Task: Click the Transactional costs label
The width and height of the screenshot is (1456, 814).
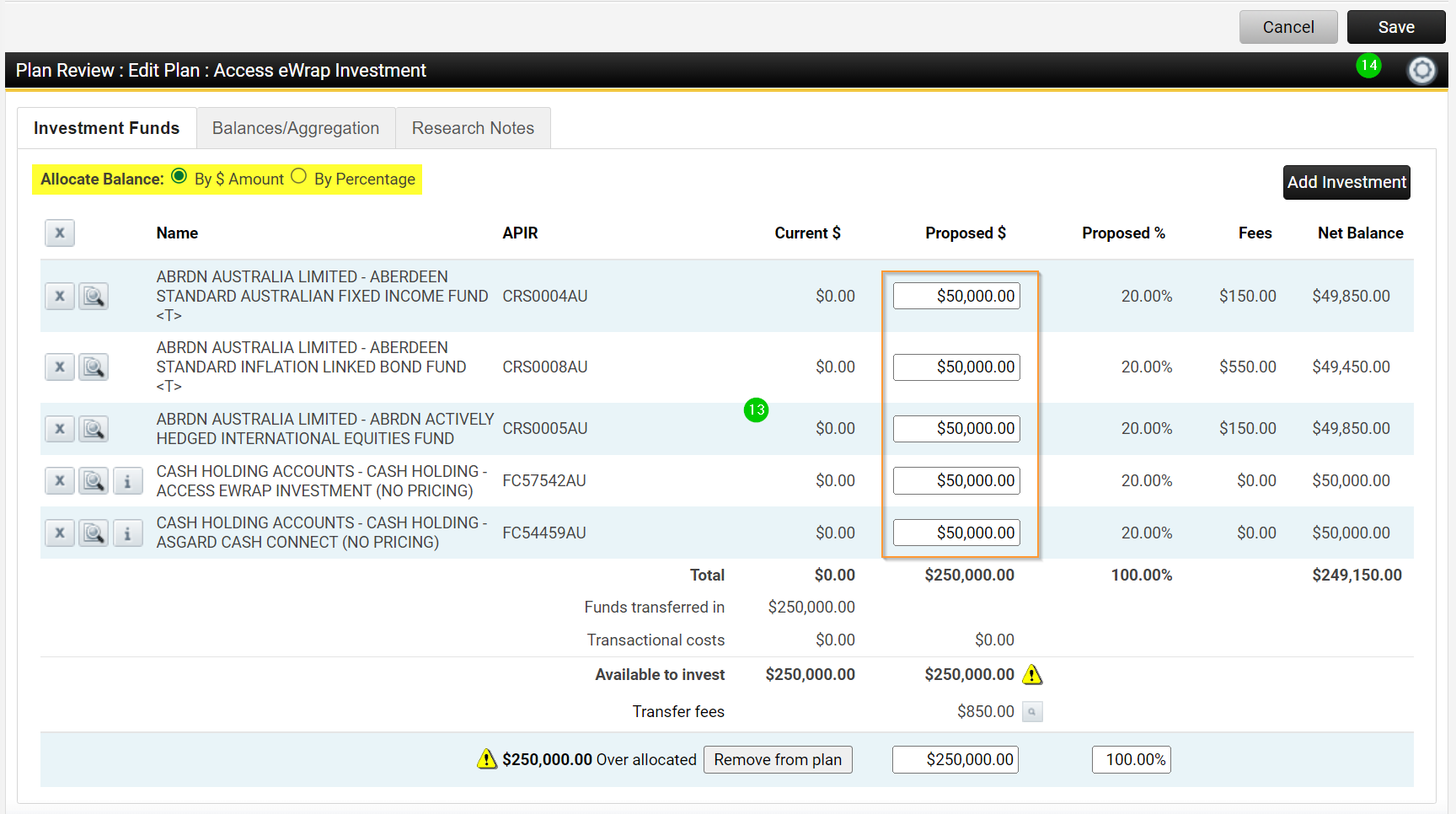Action: 656,640
